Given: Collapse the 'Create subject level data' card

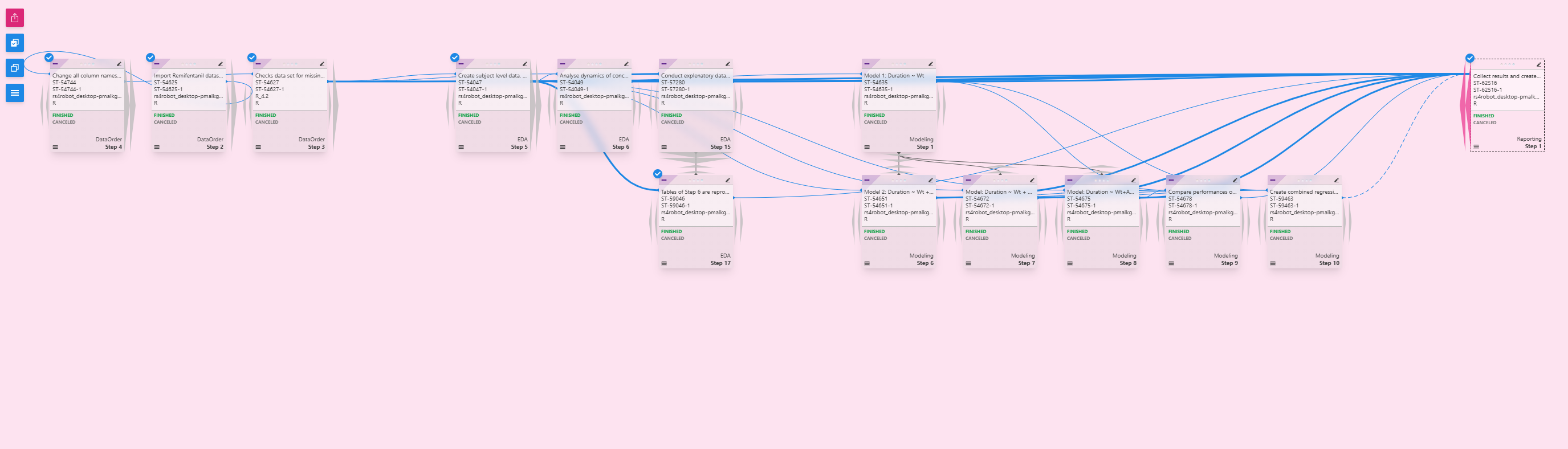Looking at the screenshot, I should coord(461,64).
